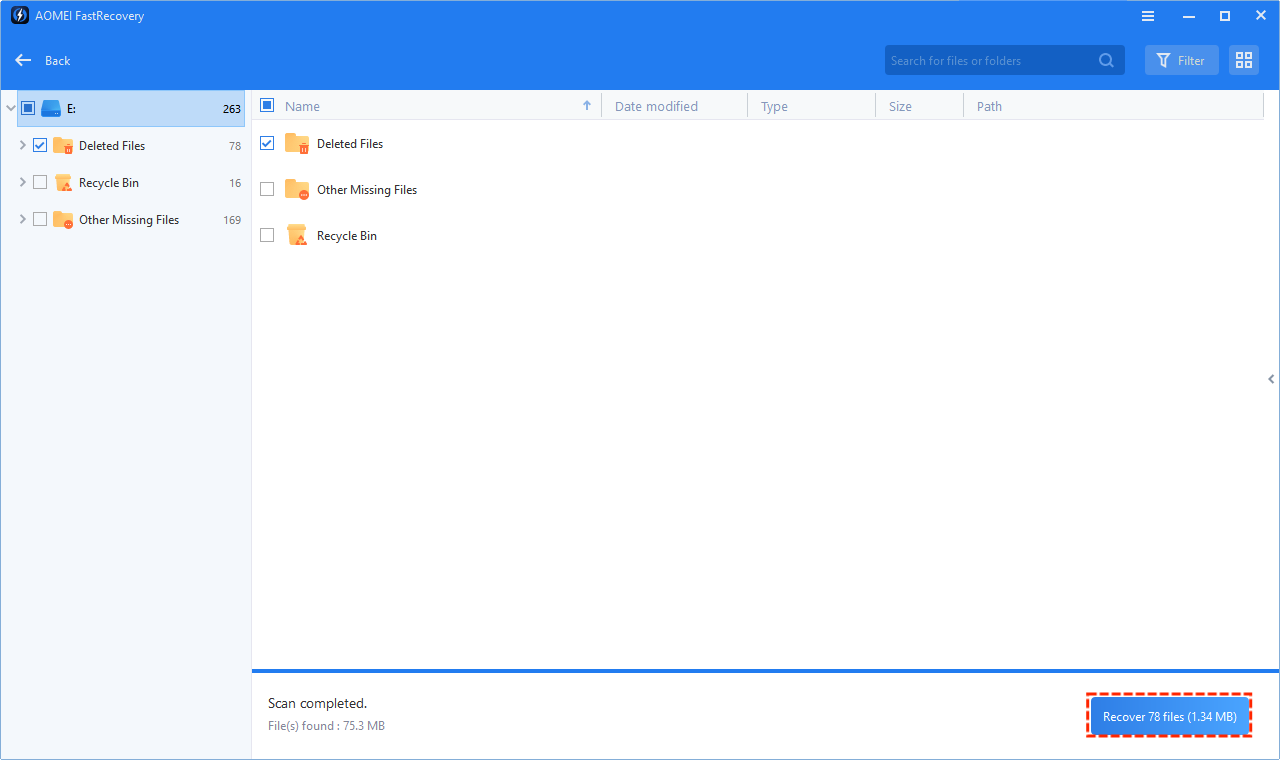Collapse the right panel arrow
The width and height of the screenshot is (1280, 760).
1271,379
